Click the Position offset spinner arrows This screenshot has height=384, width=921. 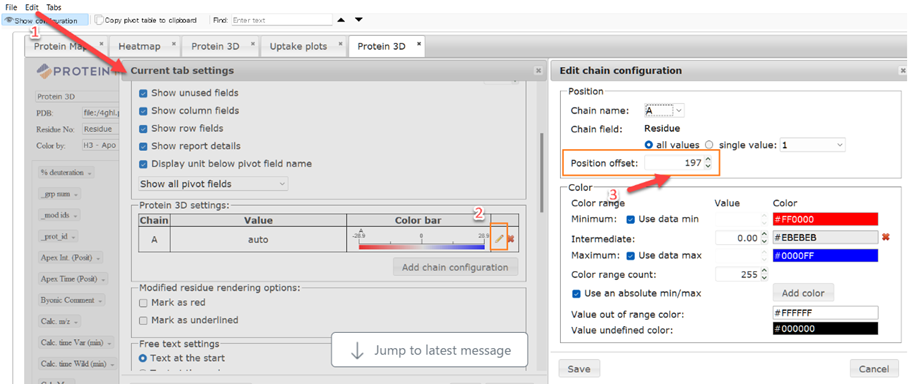click(x=708, y=163)
